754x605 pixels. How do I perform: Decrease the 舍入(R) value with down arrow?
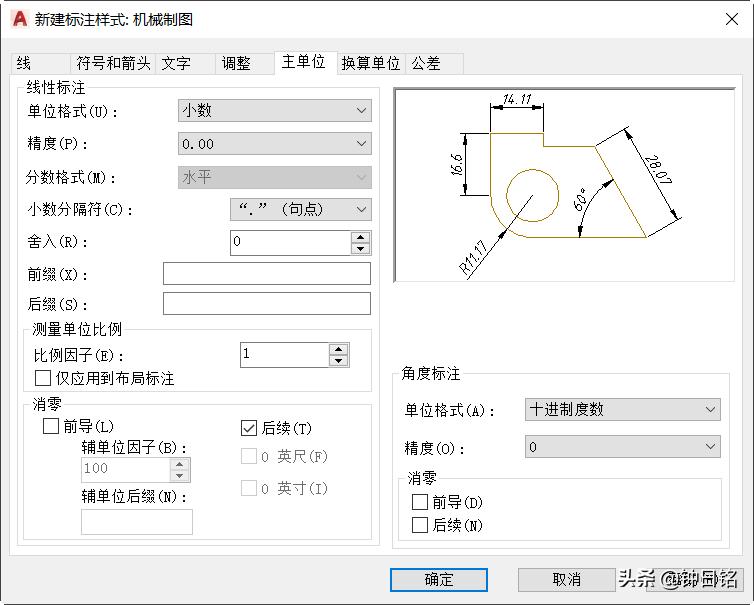click(361, 249)
